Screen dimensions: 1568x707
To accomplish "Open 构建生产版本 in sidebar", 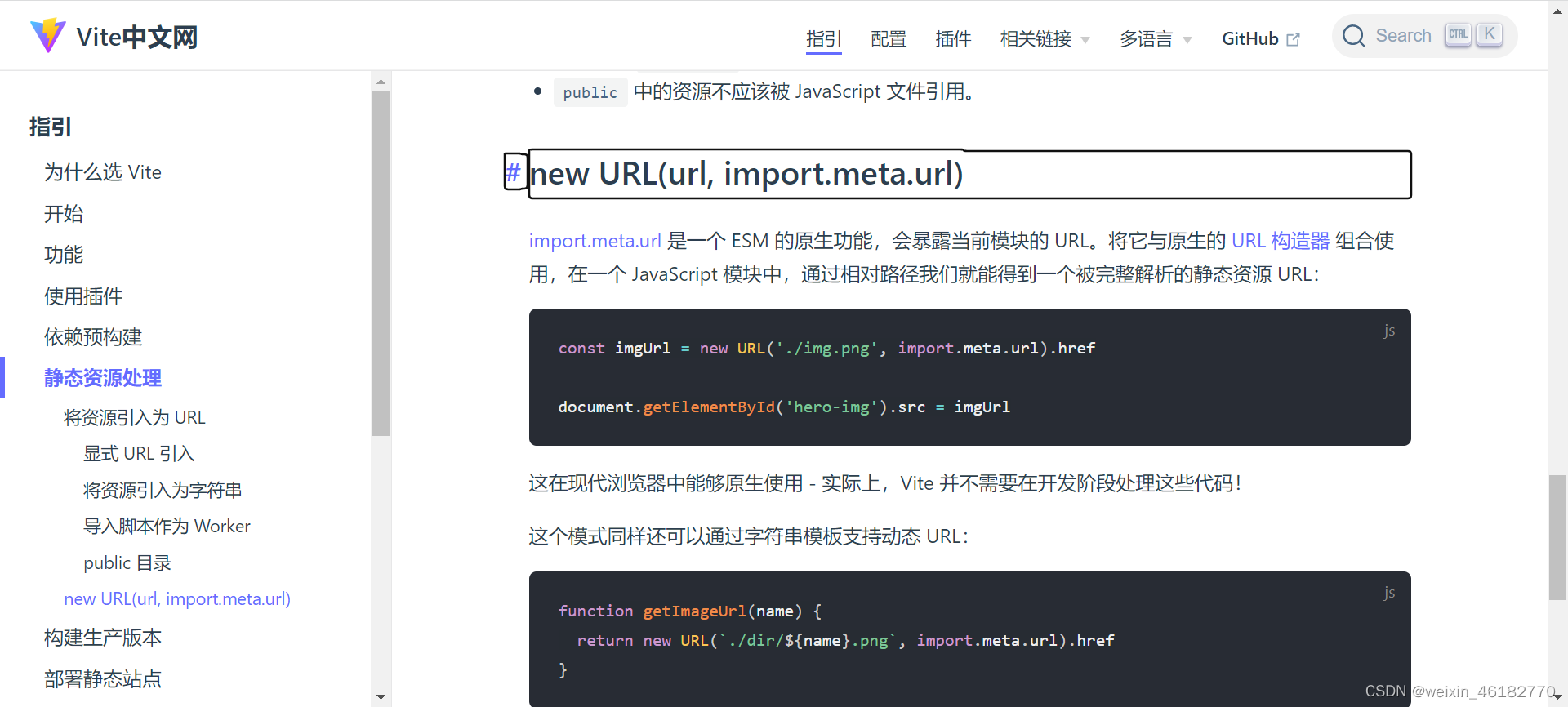I will coord(103,638).
